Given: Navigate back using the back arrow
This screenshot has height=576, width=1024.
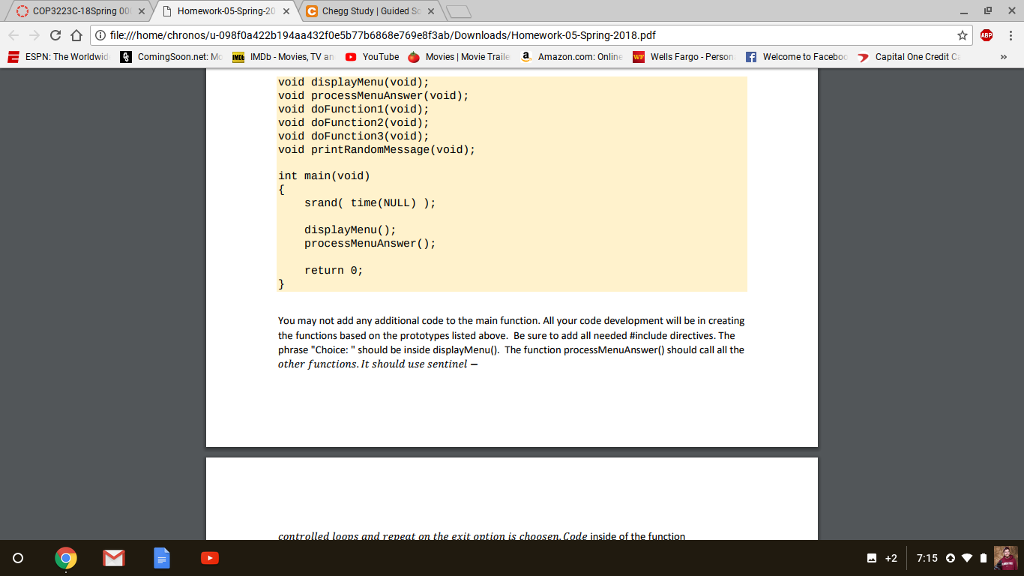Looking at the screenshot, I should click(11, 33).
